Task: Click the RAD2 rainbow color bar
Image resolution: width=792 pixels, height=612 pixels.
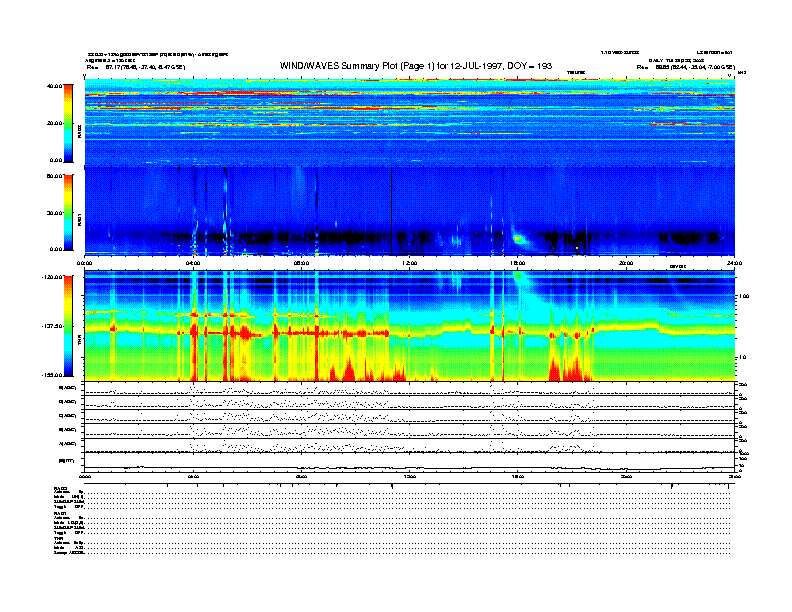Action: click(68, 123)
